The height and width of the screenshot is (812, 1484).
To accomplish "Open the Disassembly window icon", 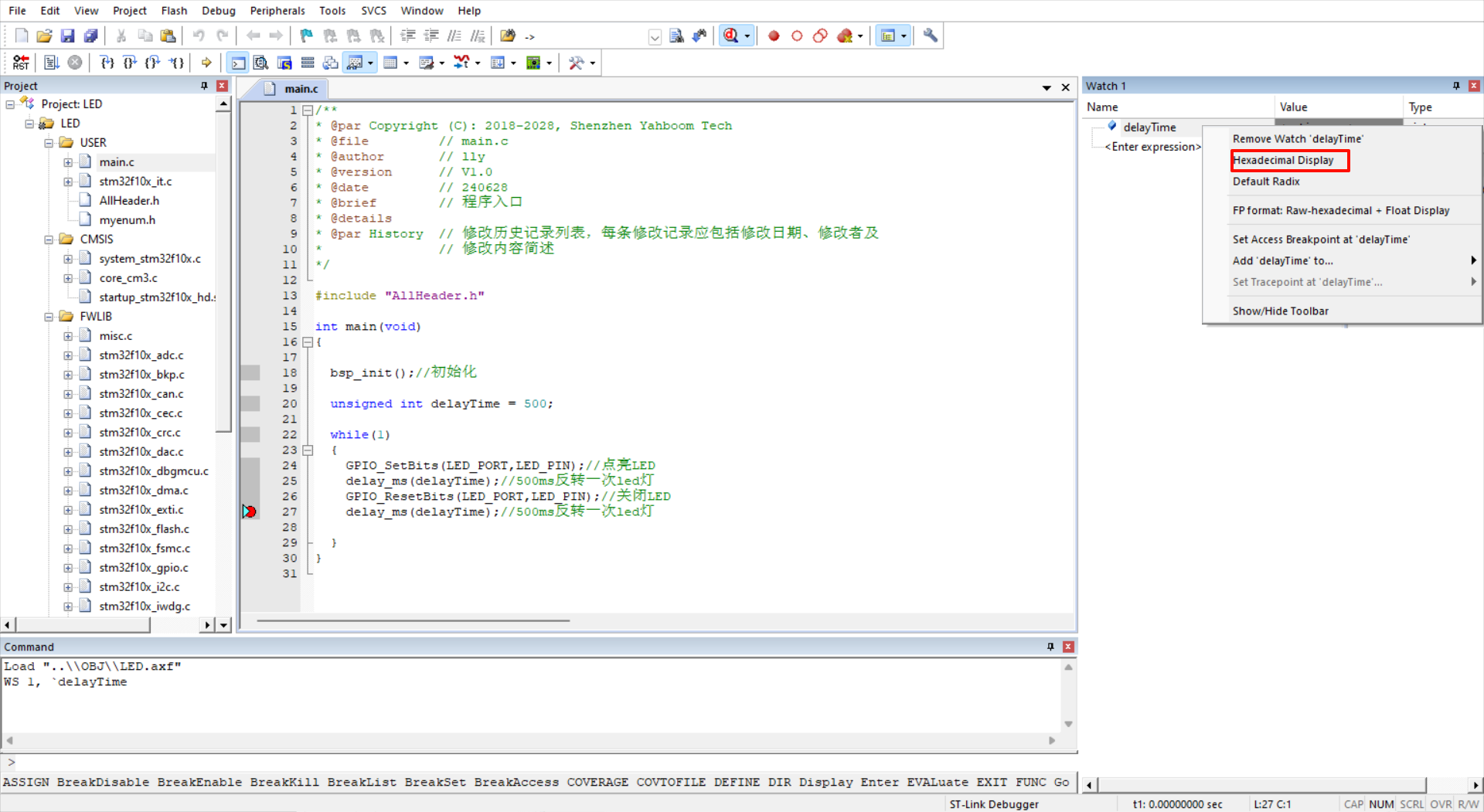I will pyautogui.click(x=261, y=63).
